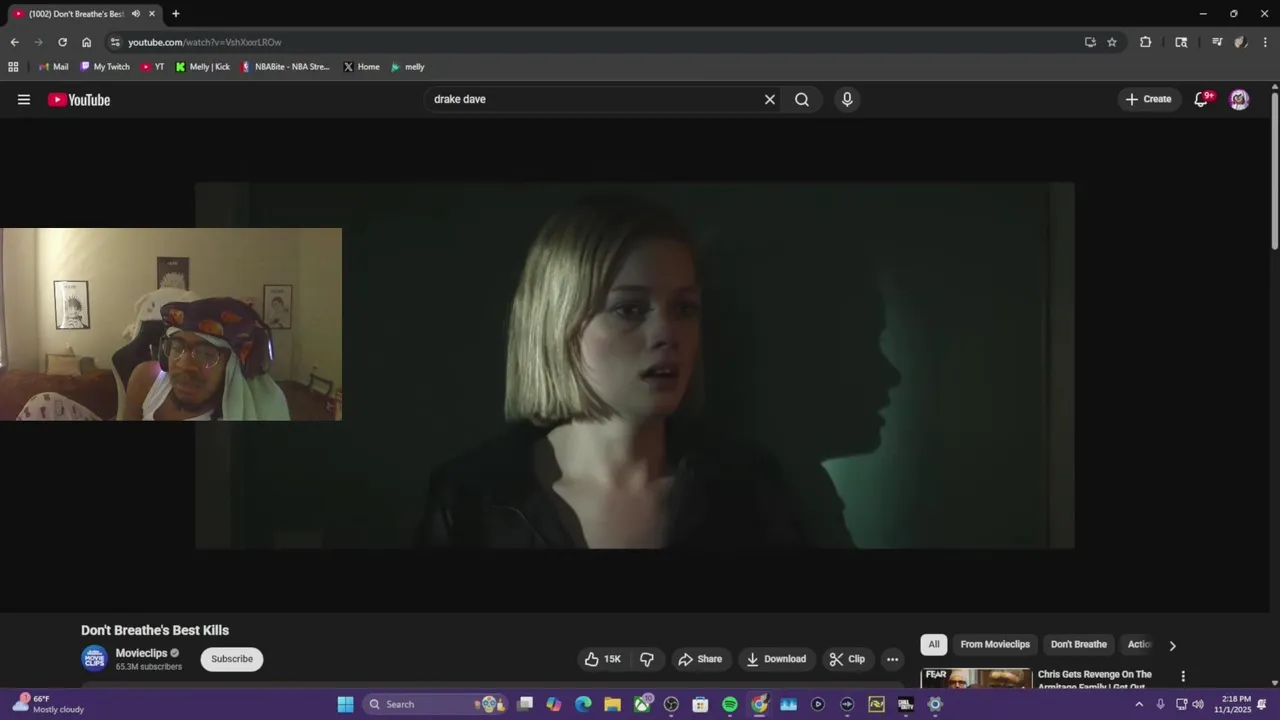Open the NBABite bookmark
The height and width of the screenshot is (720, 1280).
tap(285, 67)
